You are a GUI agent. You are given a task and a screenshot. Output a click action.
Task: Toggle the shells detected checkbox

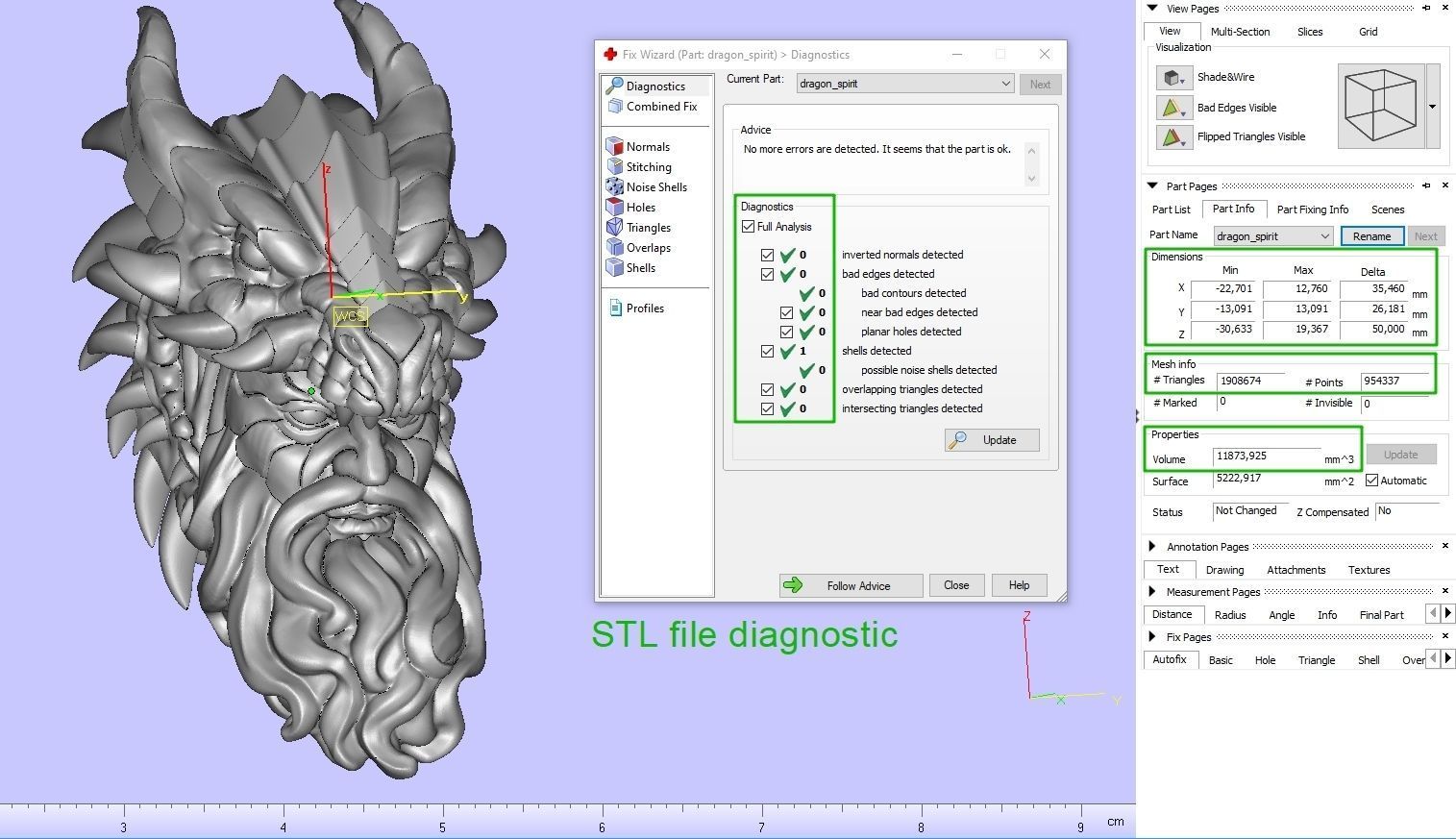pos(767,351)
